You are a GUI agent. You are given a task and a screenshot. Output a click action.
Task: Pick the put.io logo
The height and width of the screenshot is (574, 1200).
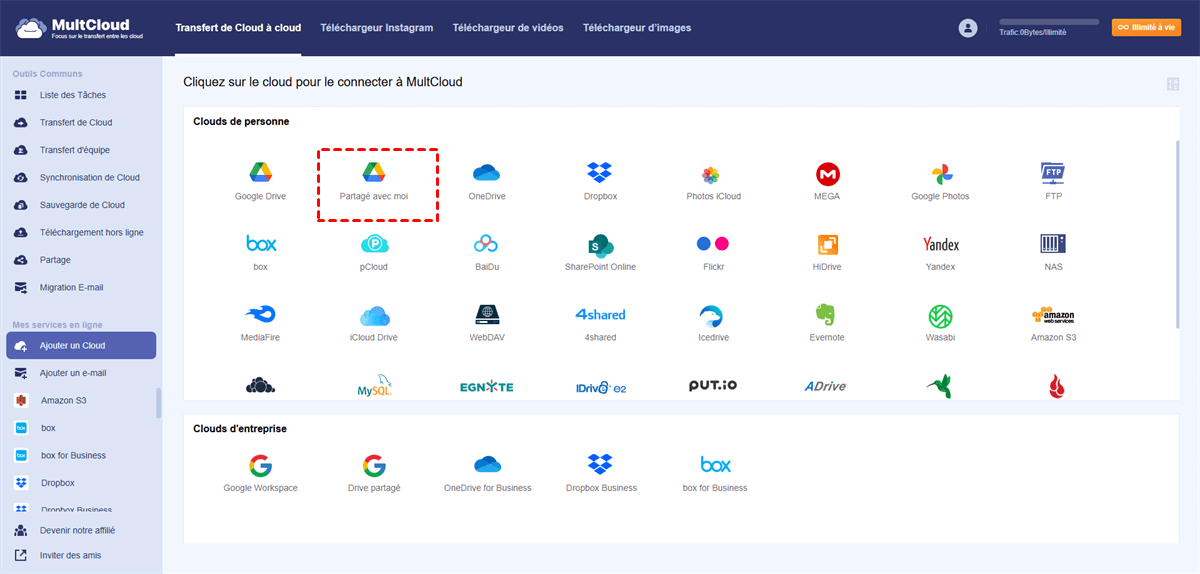click(713, 386)
